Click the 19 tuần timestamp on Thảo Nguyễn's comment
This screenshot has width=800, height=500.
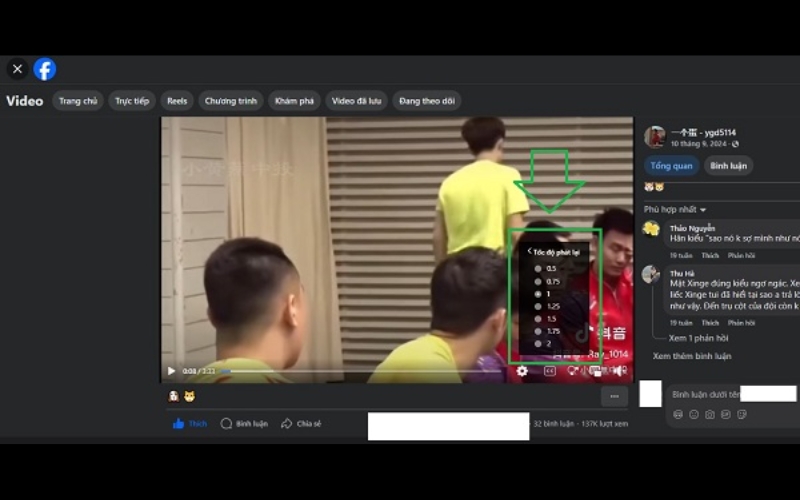point(681,255)
